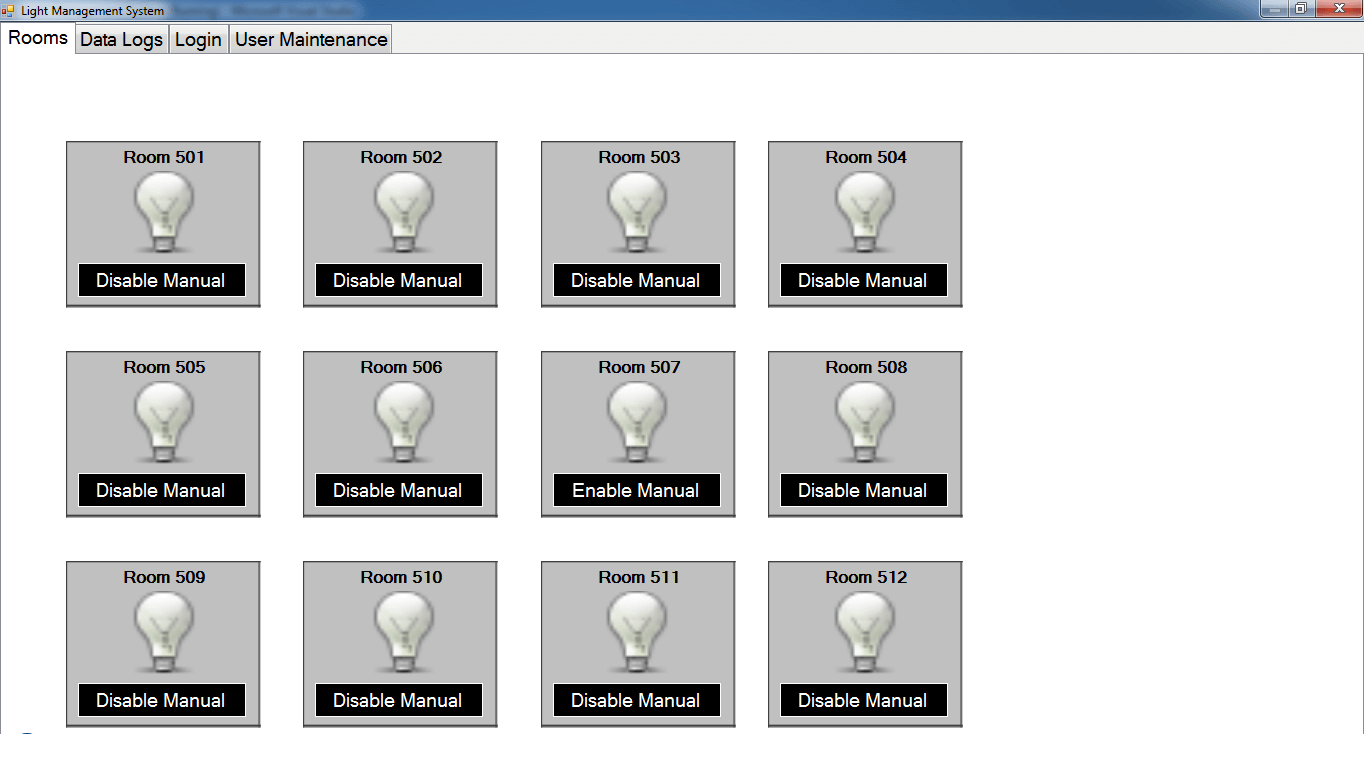This screenshot has height=768, width=1366.
Task: Click Disable Manual button in Room 510
Action: click(398, 700)
